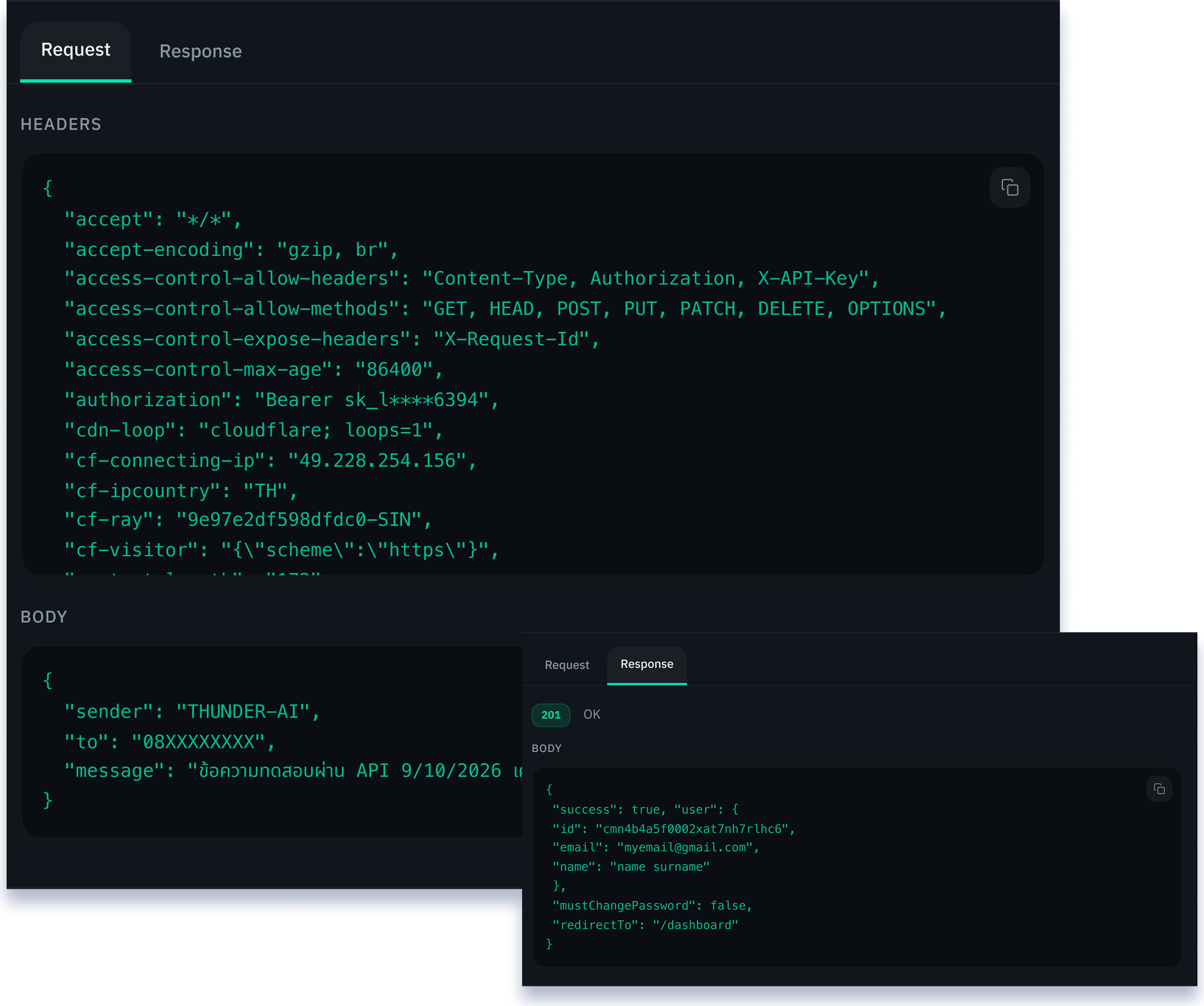Click the 201 status badge
Screen dimensions: 1204x1006
tap(551, 715)
